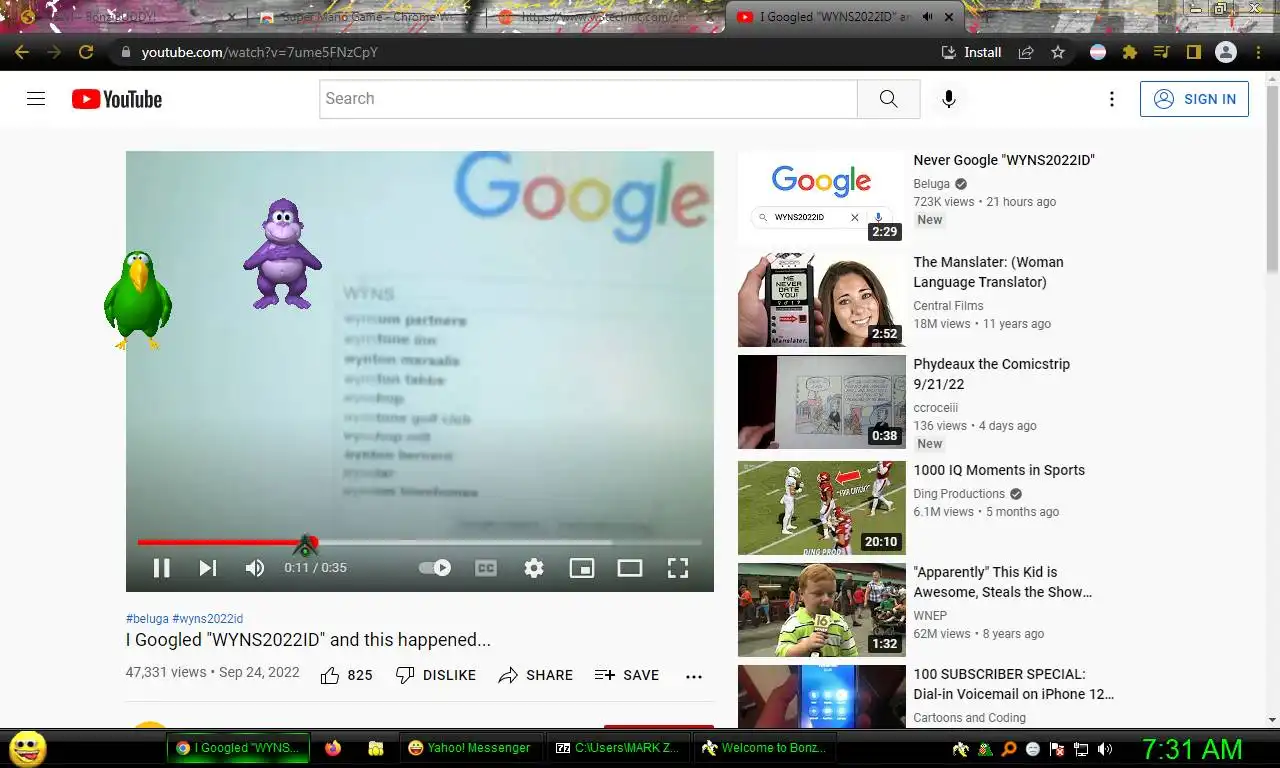Go to the YouTube home logo

click(x=117, y=99)
